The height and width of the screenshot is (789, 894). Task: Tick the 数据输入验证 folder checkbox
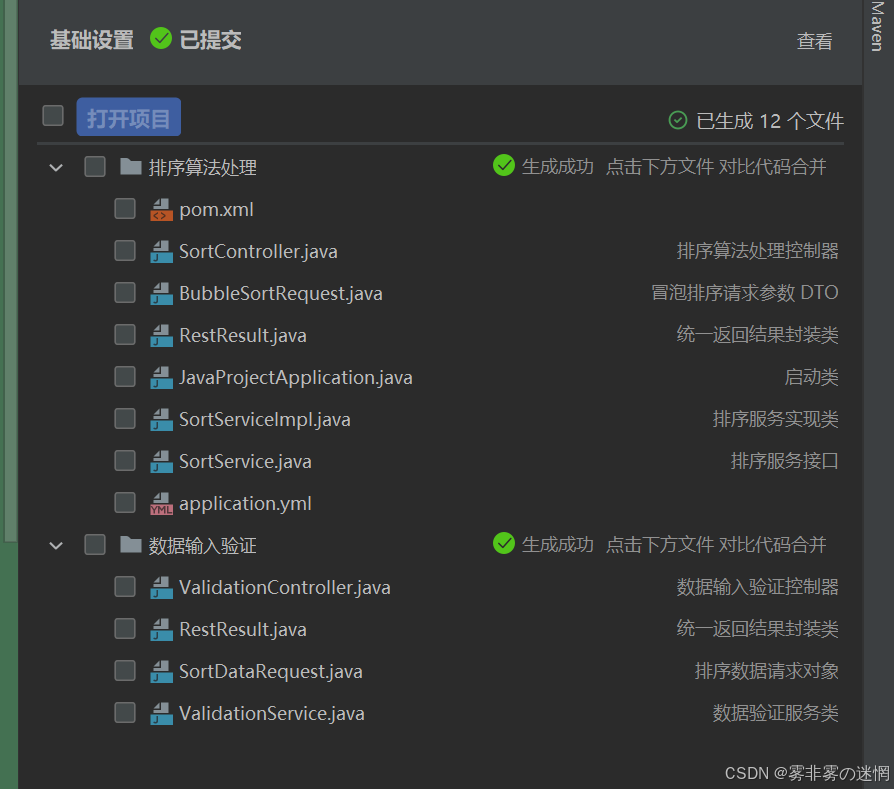(95, 544)
